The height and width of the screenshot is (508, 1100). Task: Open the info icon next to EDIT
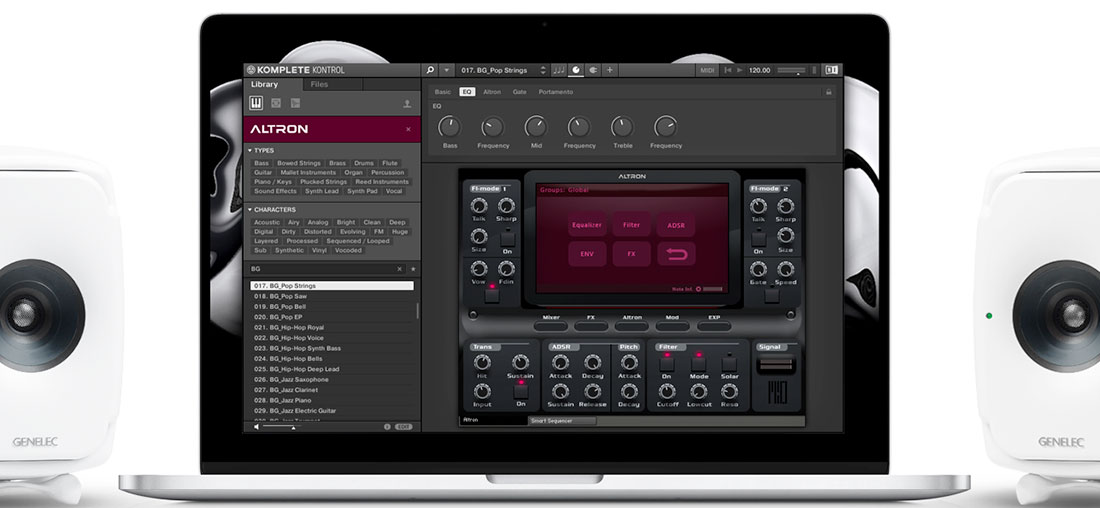click(x=387, y=427)
